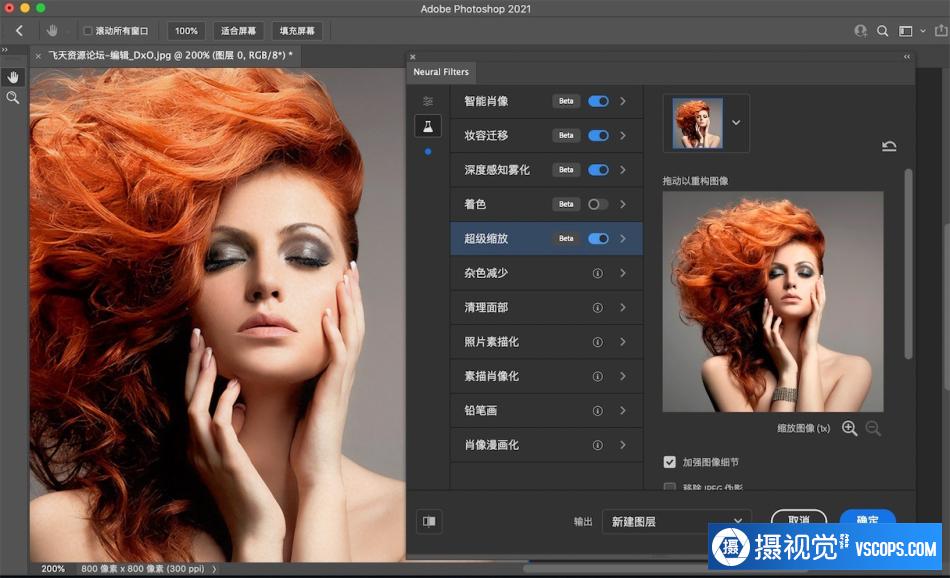Open the account profile icon
This screenshot has width=950, height=578.
click(x=860, y=30)
